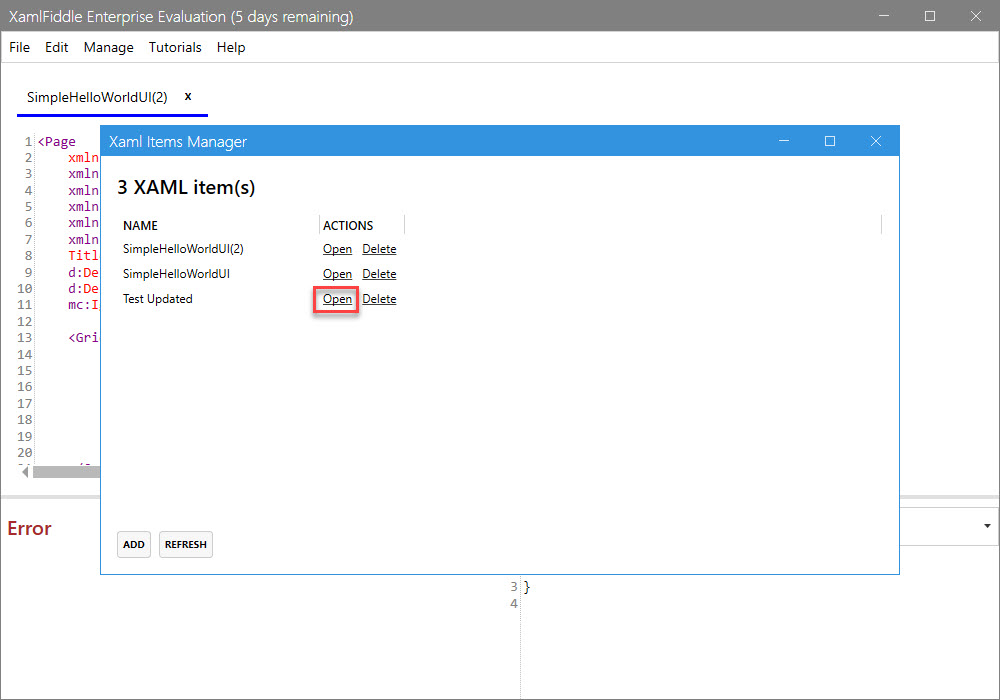Close the SimpleHelloWorldUI(2) tab with x
Viewport: 1000px width, 700px height.
click(x=188, y=96)
